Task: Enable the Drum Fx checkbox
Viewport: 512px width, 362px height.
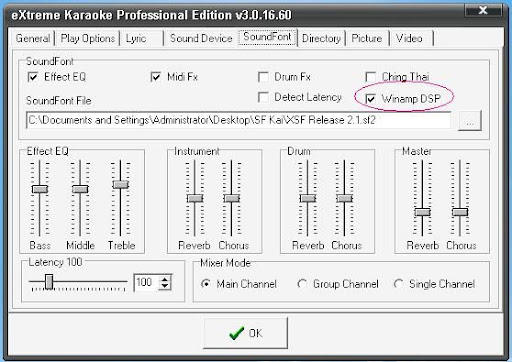Action: point(263,77)
